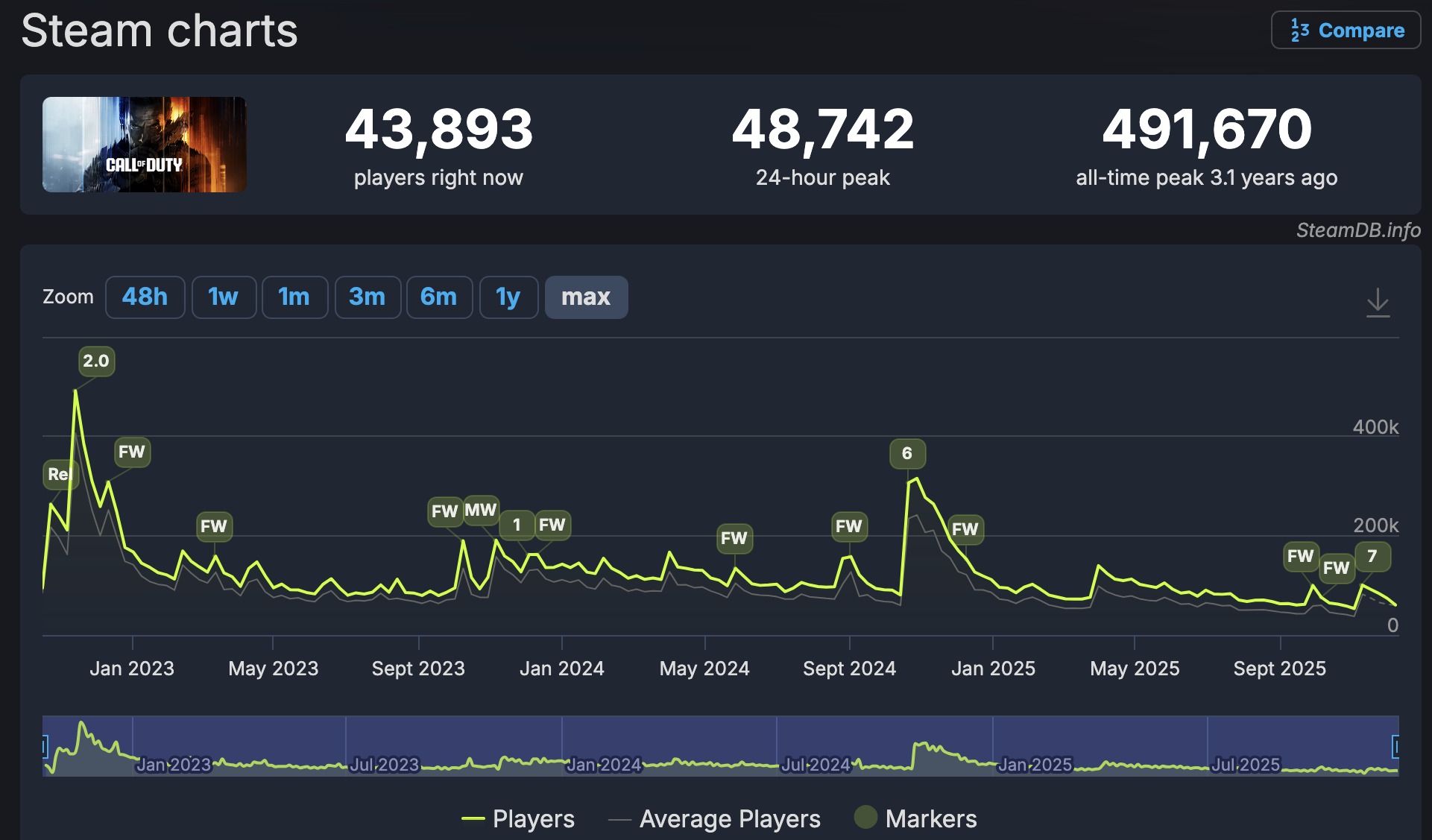Click the marker labeled 7

click(1372, 556)
